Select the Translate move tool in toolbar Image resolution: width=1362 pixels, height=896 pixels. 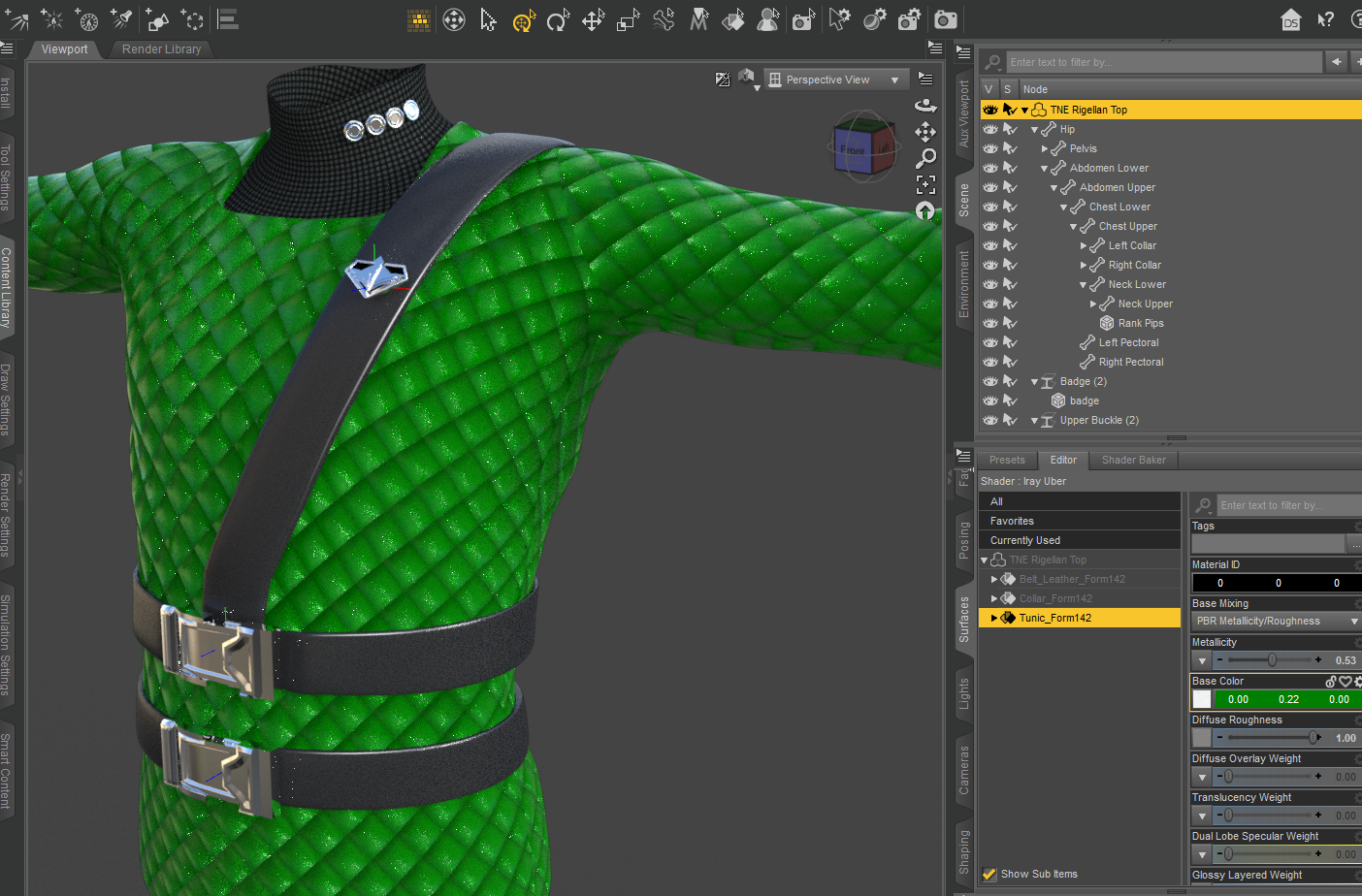tap(593, 20)
